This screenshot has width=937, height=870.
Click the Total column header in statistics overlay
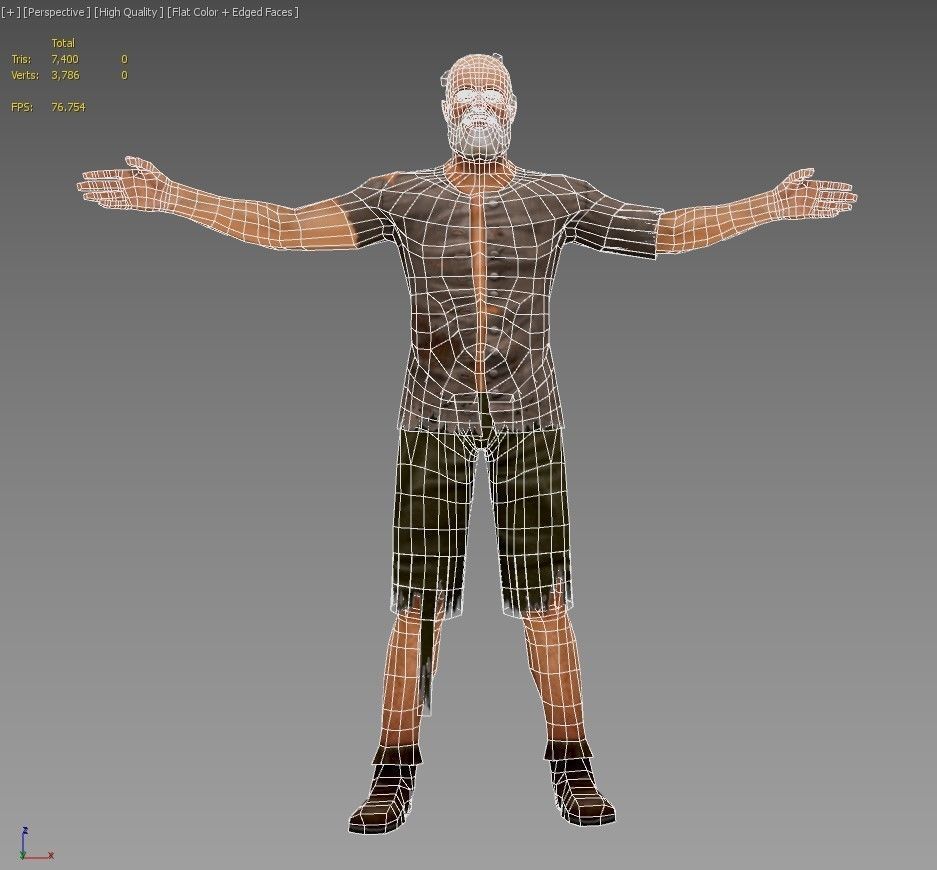(62, 43)
